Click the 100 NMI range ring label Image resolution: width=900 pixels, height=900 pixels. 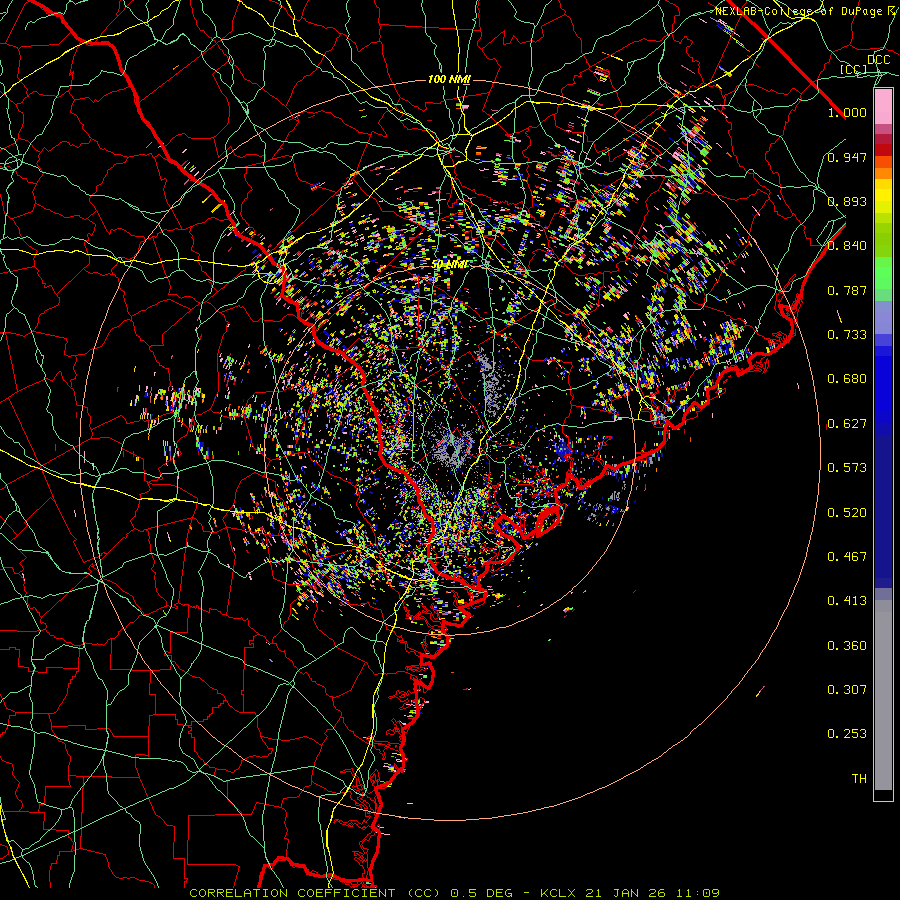(449, 79)
